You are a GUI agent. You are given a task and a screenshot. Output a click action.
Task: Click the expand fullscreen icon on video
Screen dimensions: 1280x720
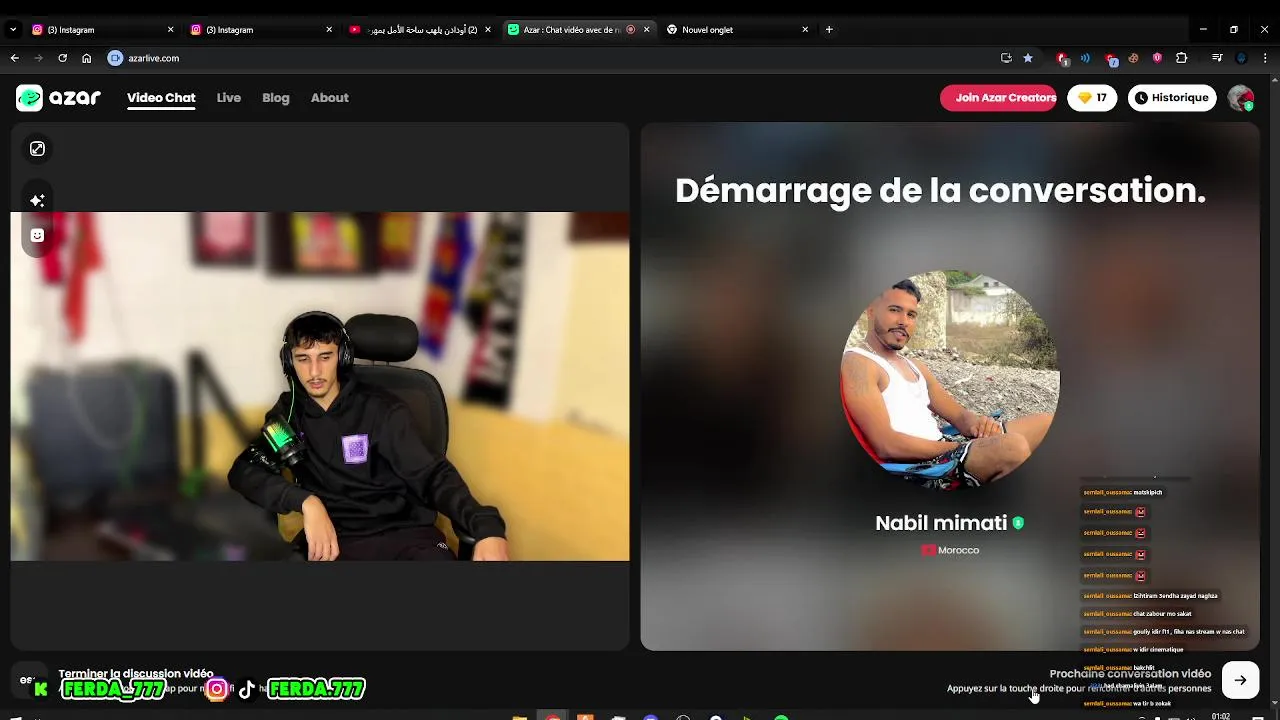click(37, 149)
